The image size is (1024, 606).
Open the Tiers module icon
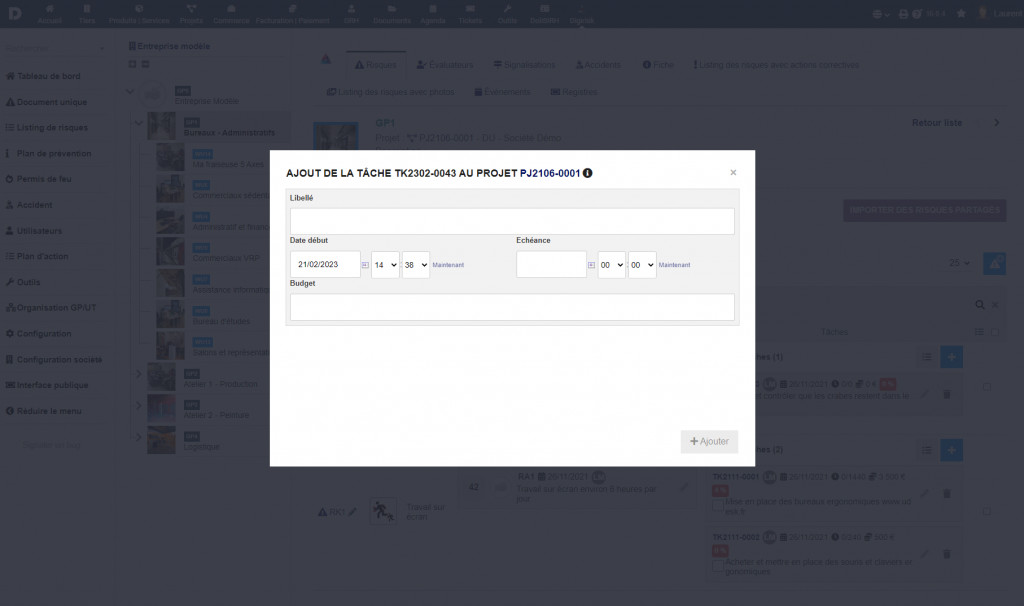(87, 9)
